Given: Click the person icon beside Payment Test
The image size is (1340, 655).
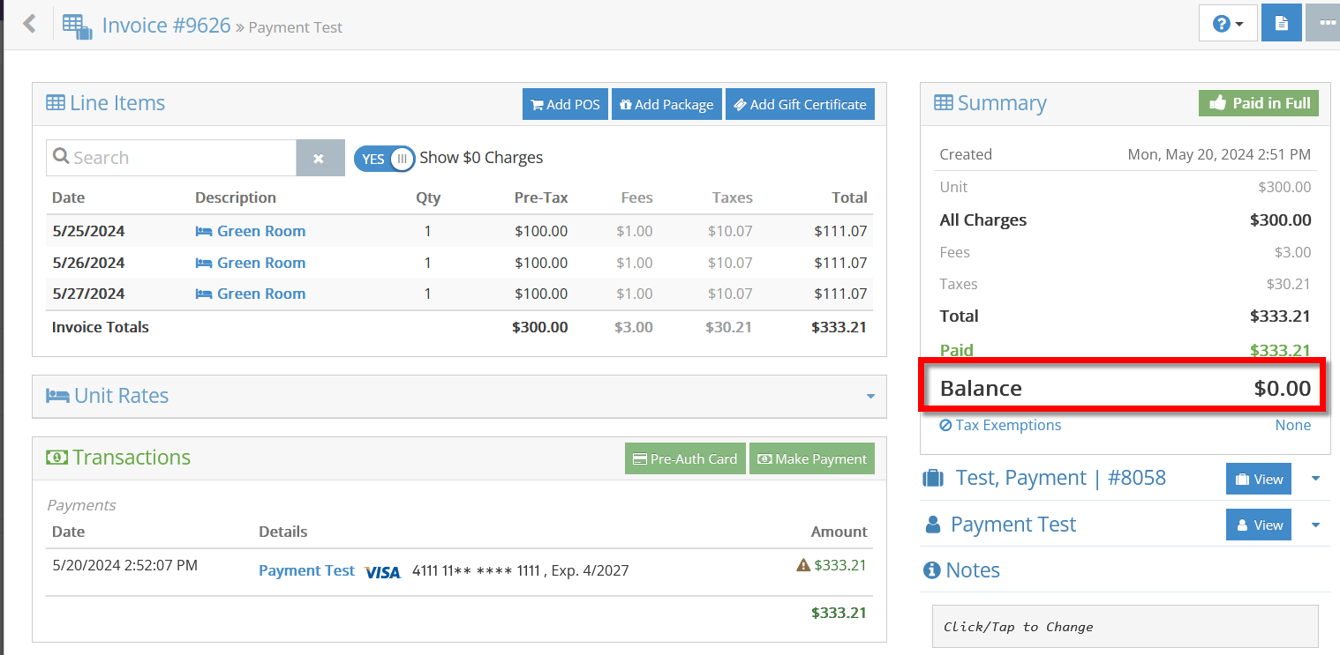Looking at the screenshot, I should [933, 525].
